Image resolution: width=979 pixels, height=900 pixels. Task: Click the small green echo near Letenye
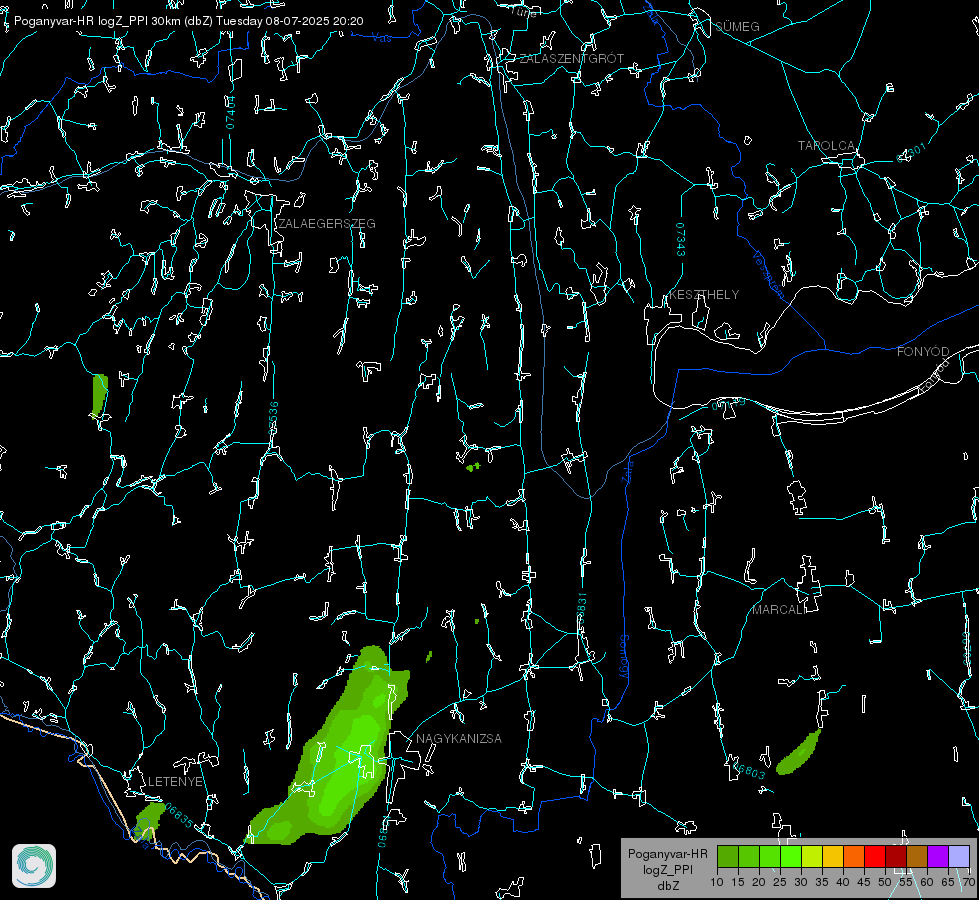(149, 819)
